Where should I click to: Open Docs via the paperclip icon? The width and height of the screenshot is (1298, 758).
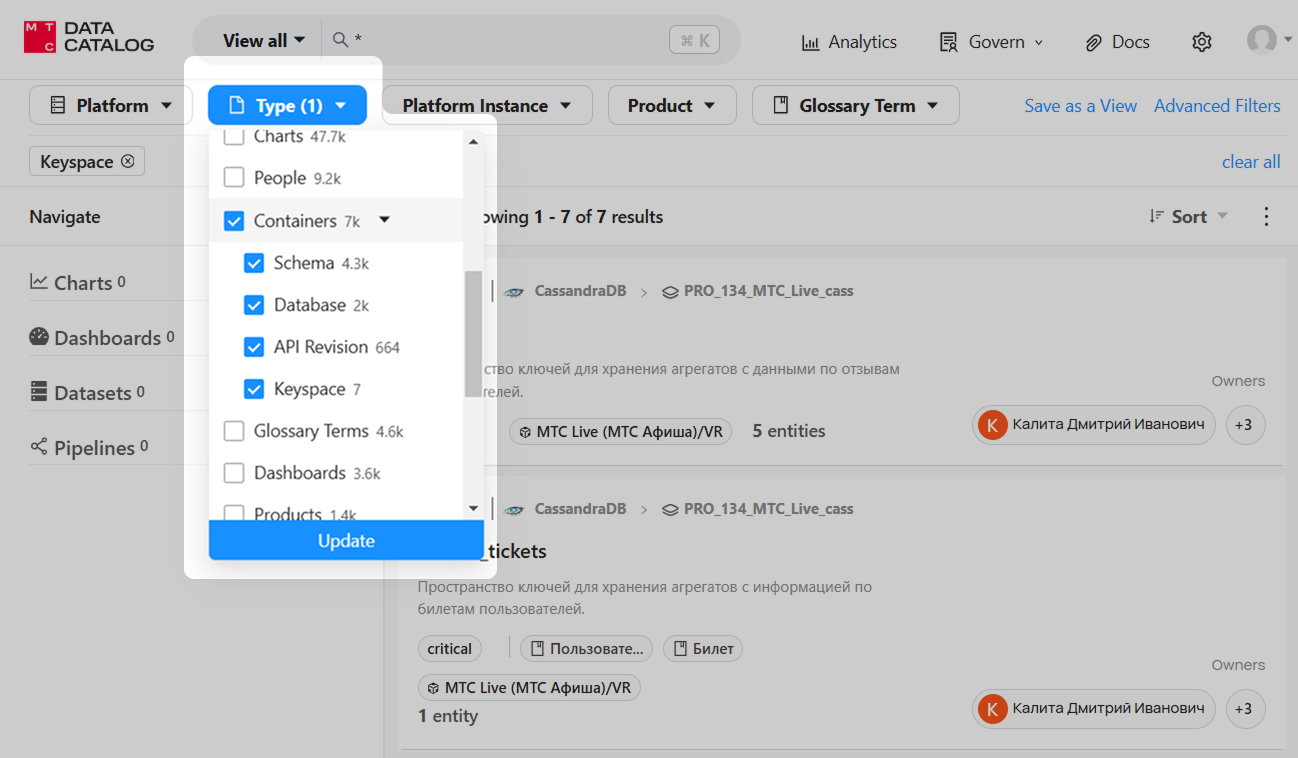(1093, 42)
